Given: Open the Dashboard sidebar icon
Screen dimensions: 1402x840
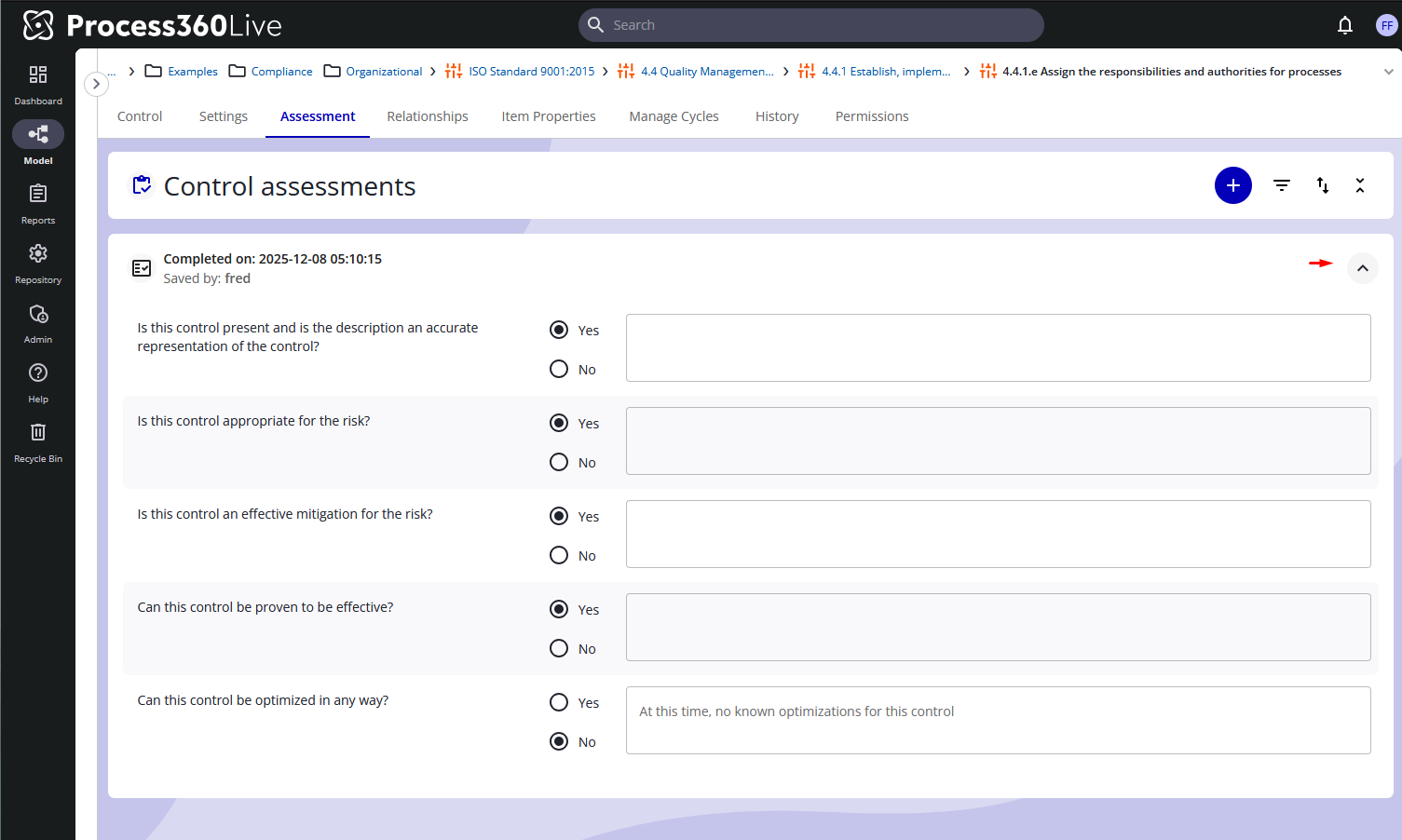Looking at the screenshot, I should point(38,75).
